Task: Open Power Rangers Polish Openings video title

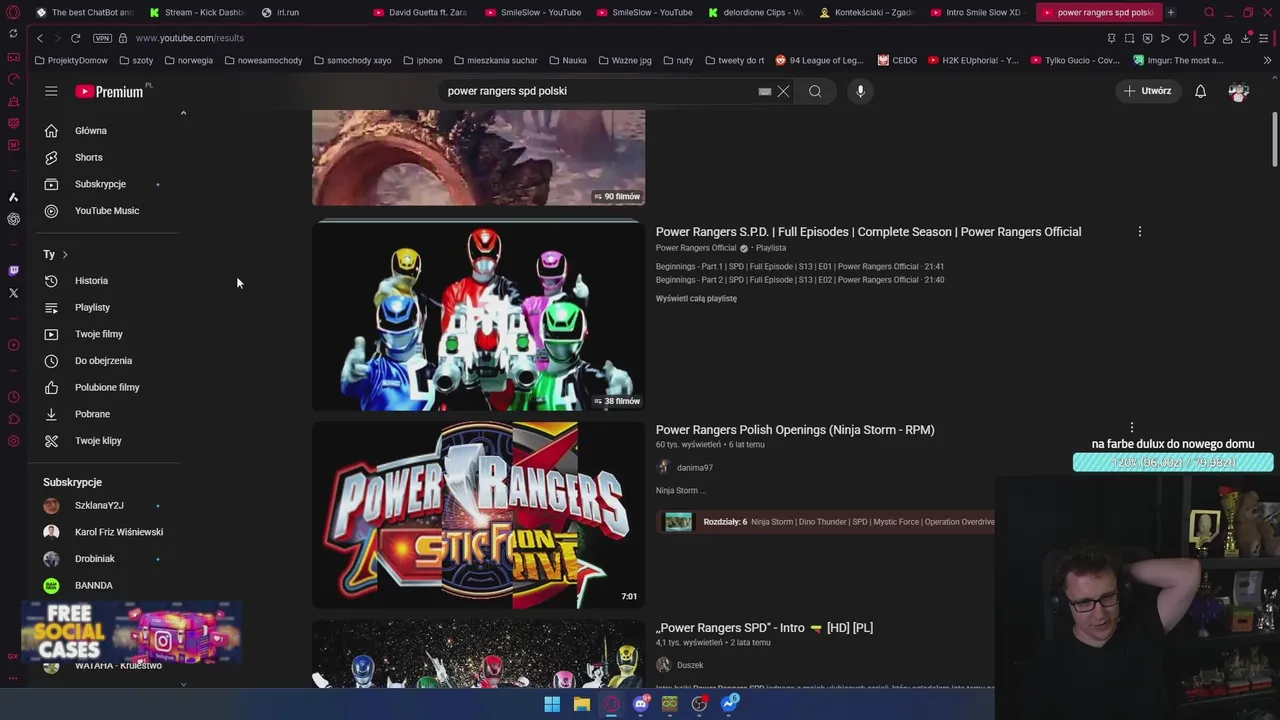Action: [x=795, y=430]
